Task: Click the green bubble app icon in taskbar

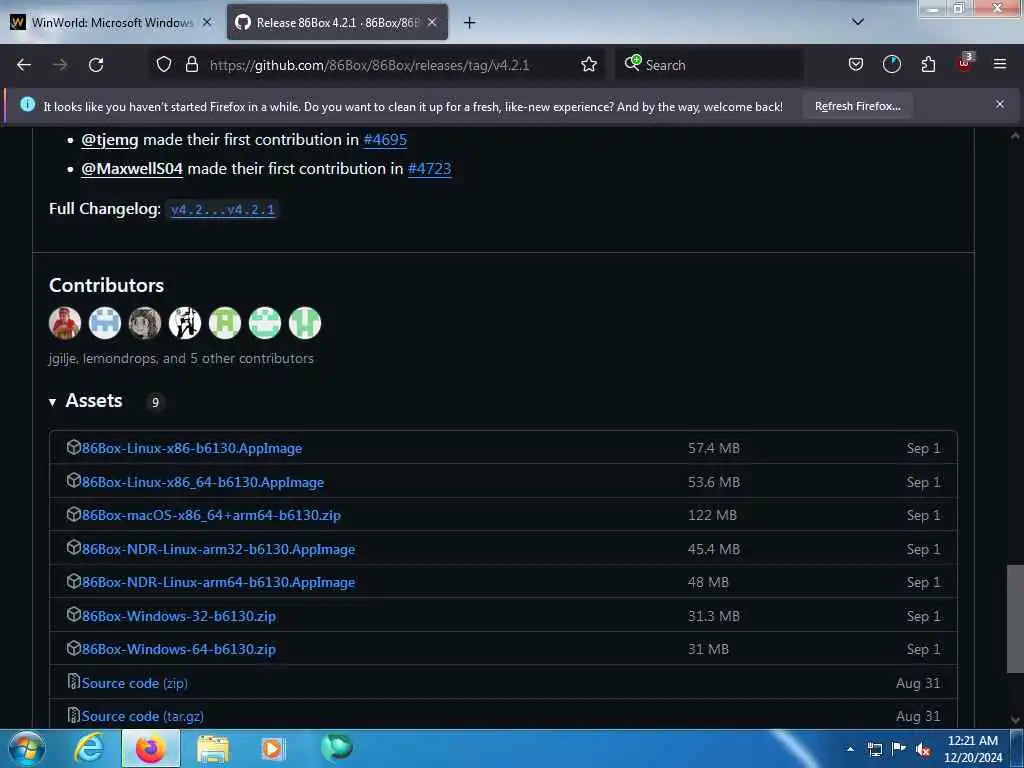Action: 337,747
